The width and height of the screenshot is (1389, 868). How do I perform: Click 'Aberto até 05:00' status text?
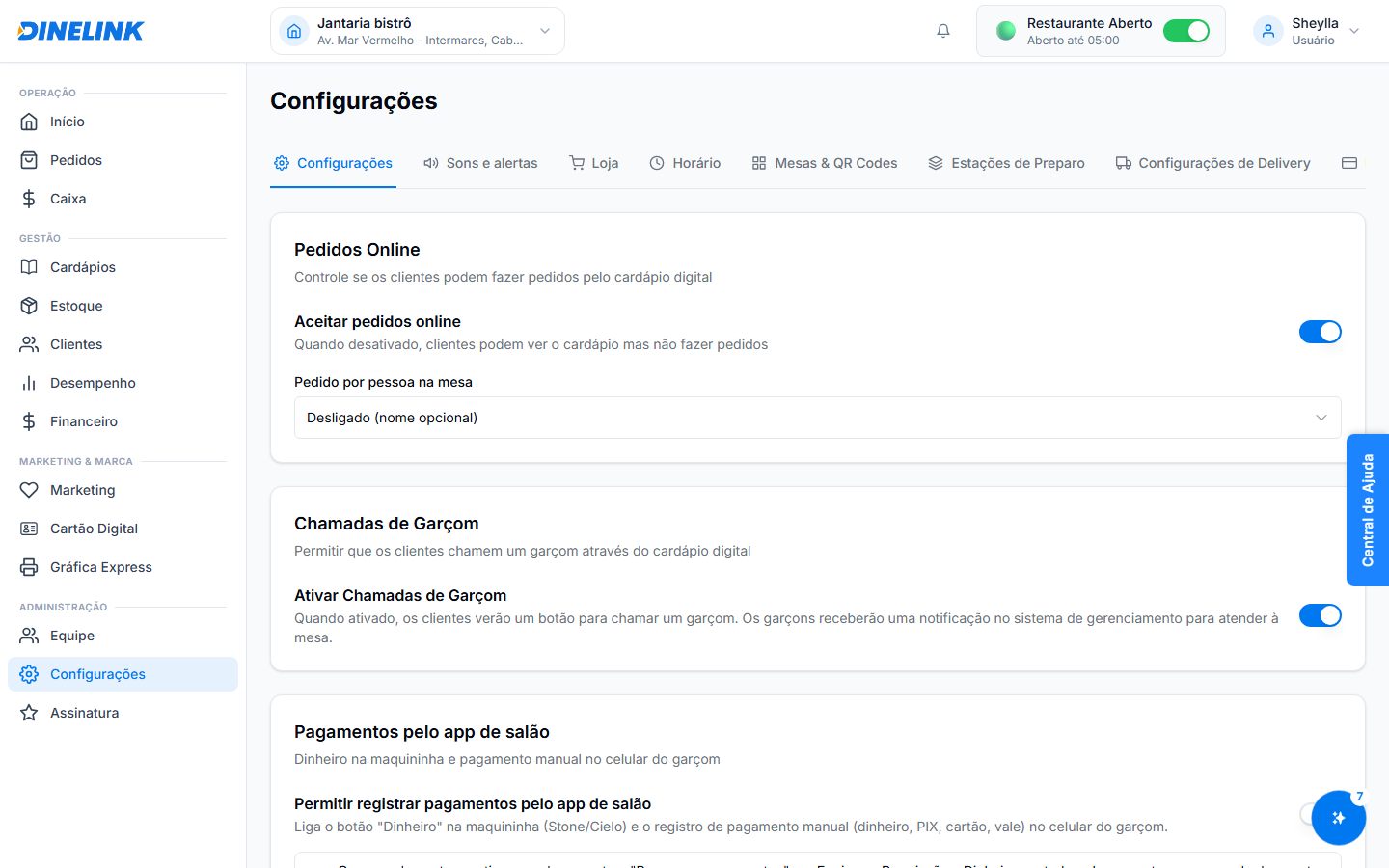[1073, 41]
